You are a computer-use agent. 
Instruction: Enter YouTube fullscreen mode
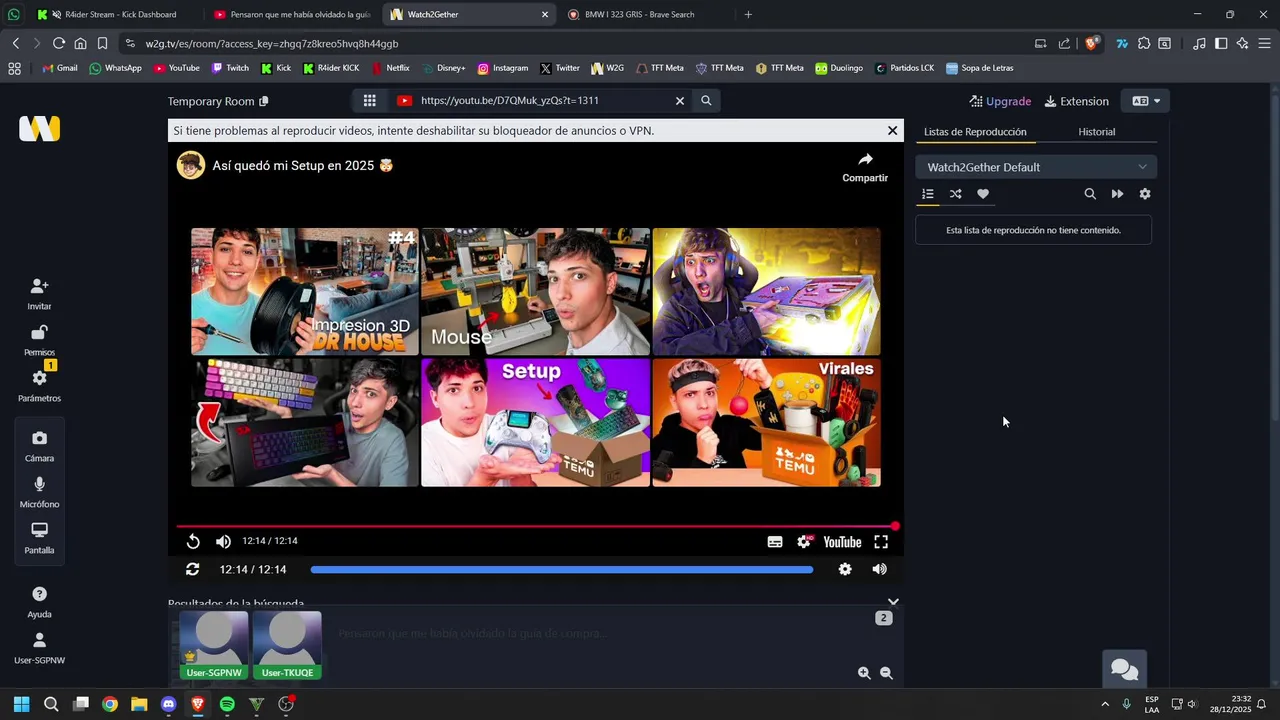coord(881,541)
